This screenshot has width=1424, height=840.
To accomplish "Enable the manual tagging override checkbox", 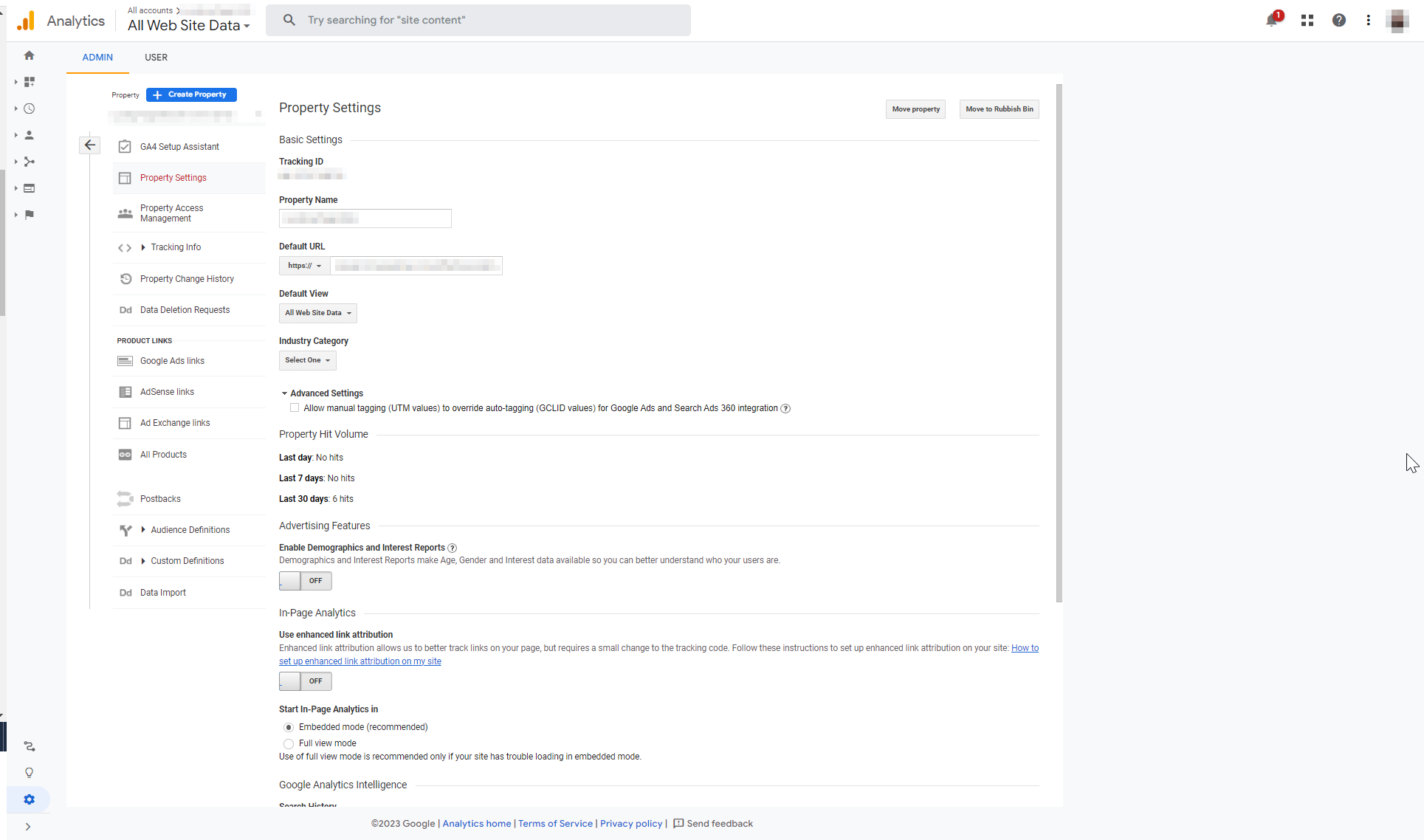I will [x=295, y=407].
